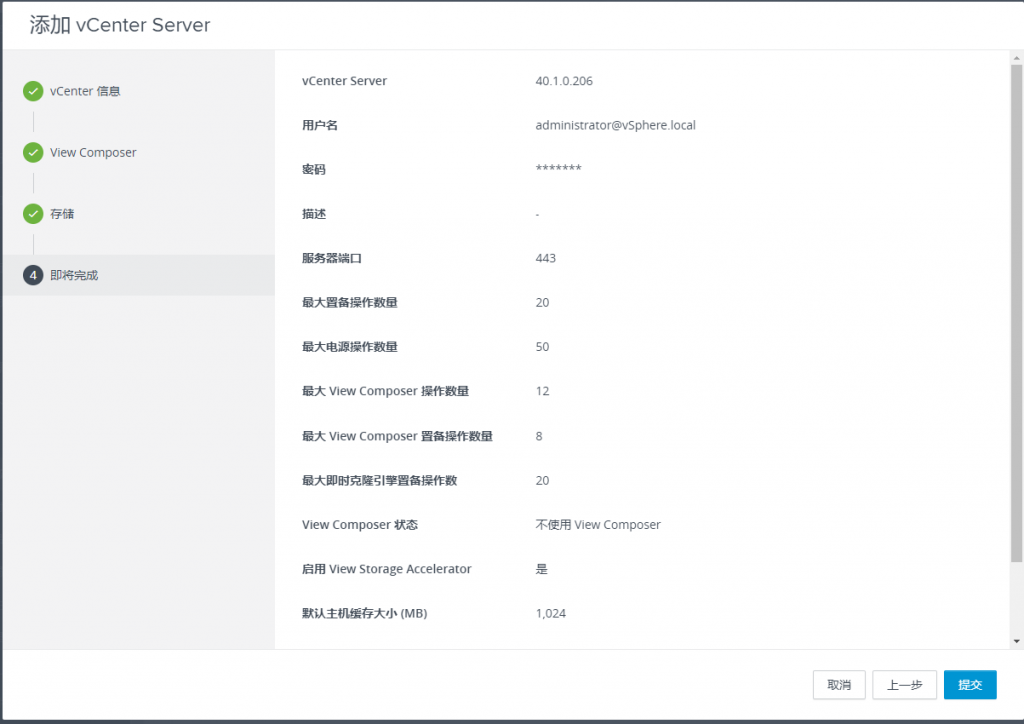Click green checkmark icon beside 存储
Viewport: 1024px width, 724px height.
tap(33, 213)
